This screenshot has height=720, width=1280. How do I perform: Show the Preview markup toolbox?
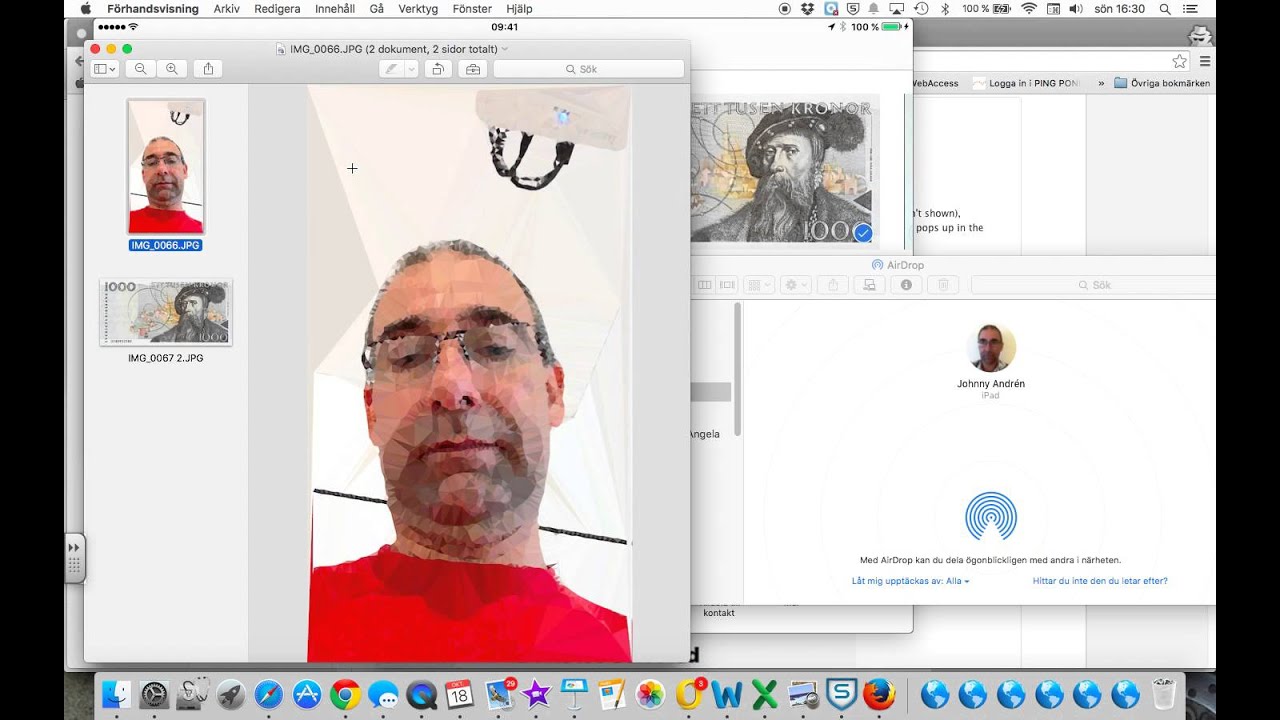click(473, 69)
